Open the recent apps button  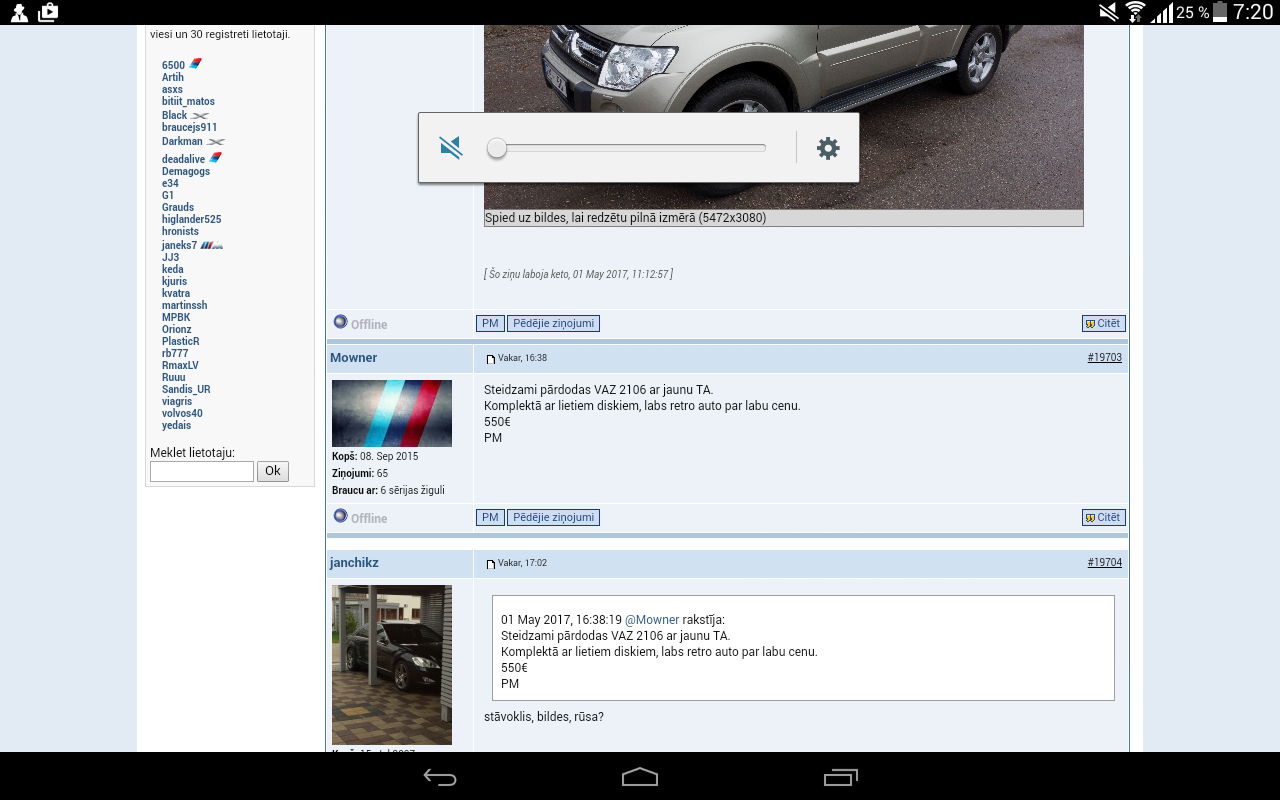[x=840, y=777]
